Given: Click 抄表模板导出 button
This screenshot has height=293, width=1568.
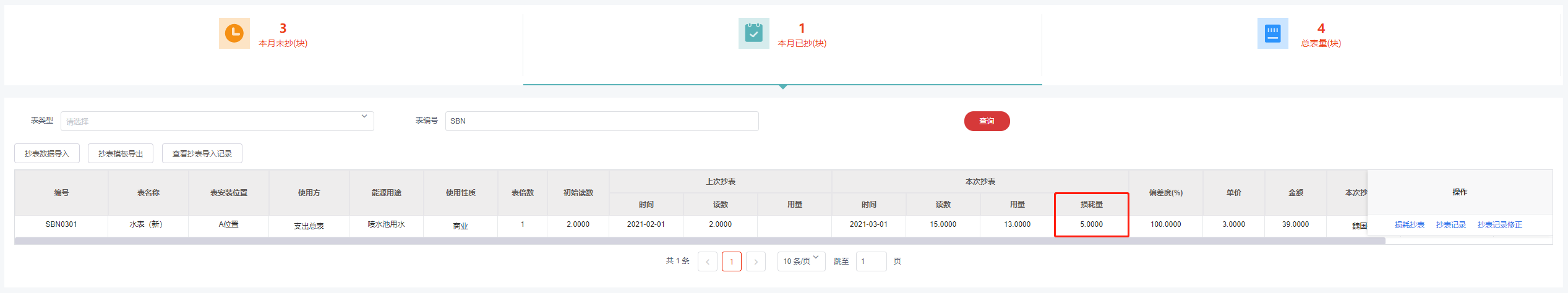Looking at the screenshot, I should (x=121, y=154).
